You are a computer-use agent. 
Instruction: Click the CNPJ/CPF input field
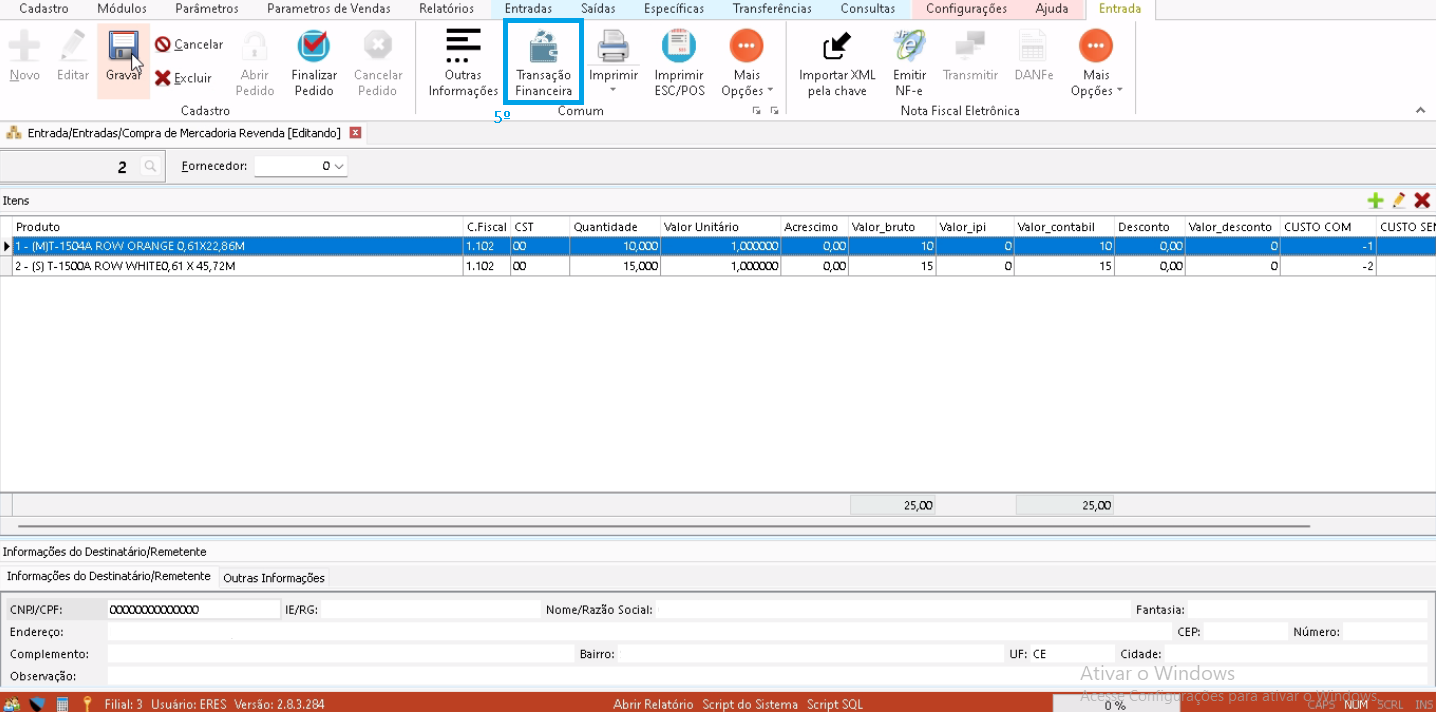pyautogui.click(x=194, y=609)
